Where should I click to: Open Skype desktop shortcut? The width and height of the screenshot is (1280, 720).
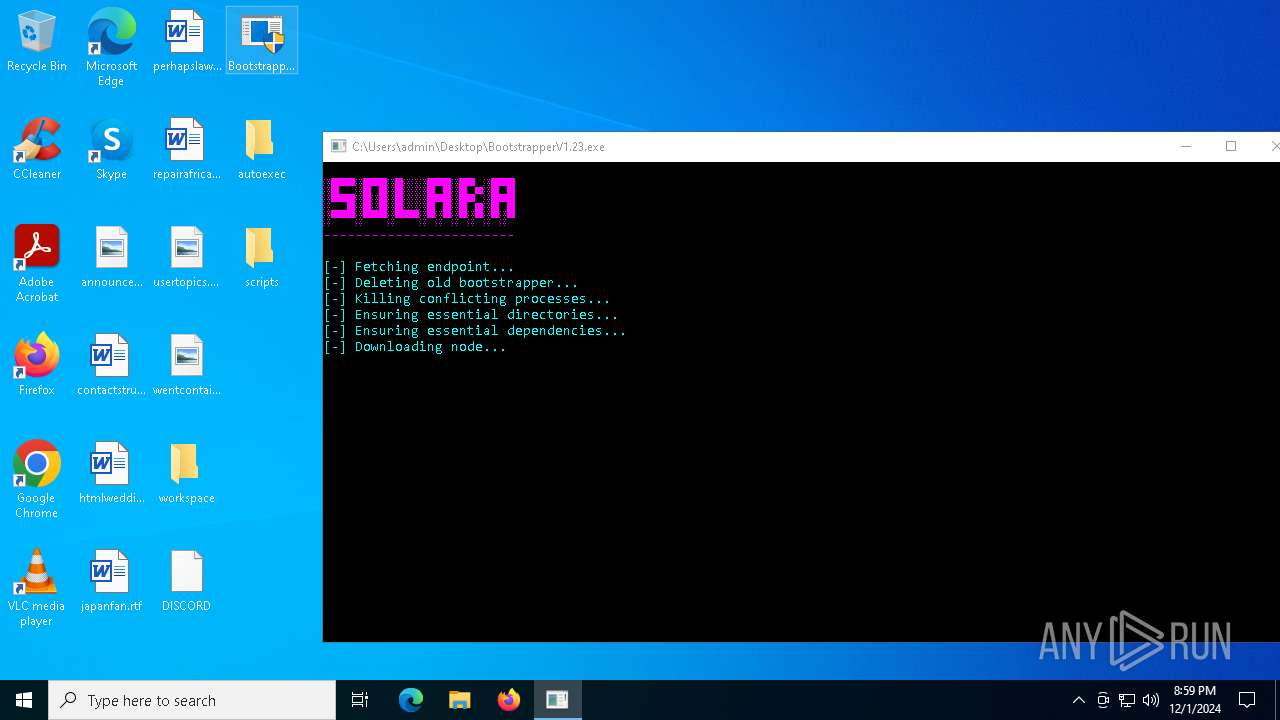pyautogui.click(x=111, y=150)
